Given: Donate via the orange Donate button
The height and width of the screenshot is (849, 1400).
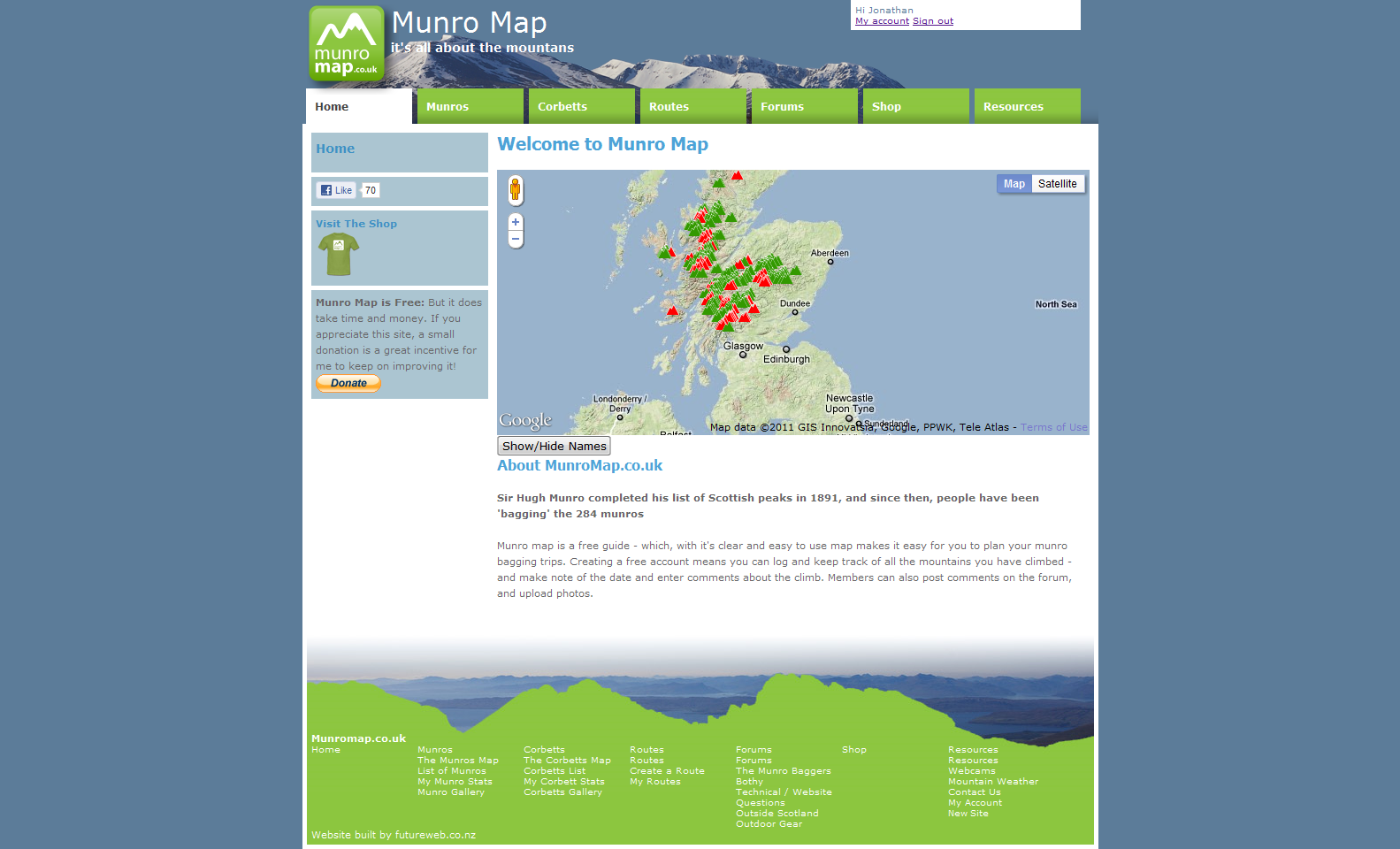Looking at the screenshot, I should [x=348, y=383].
